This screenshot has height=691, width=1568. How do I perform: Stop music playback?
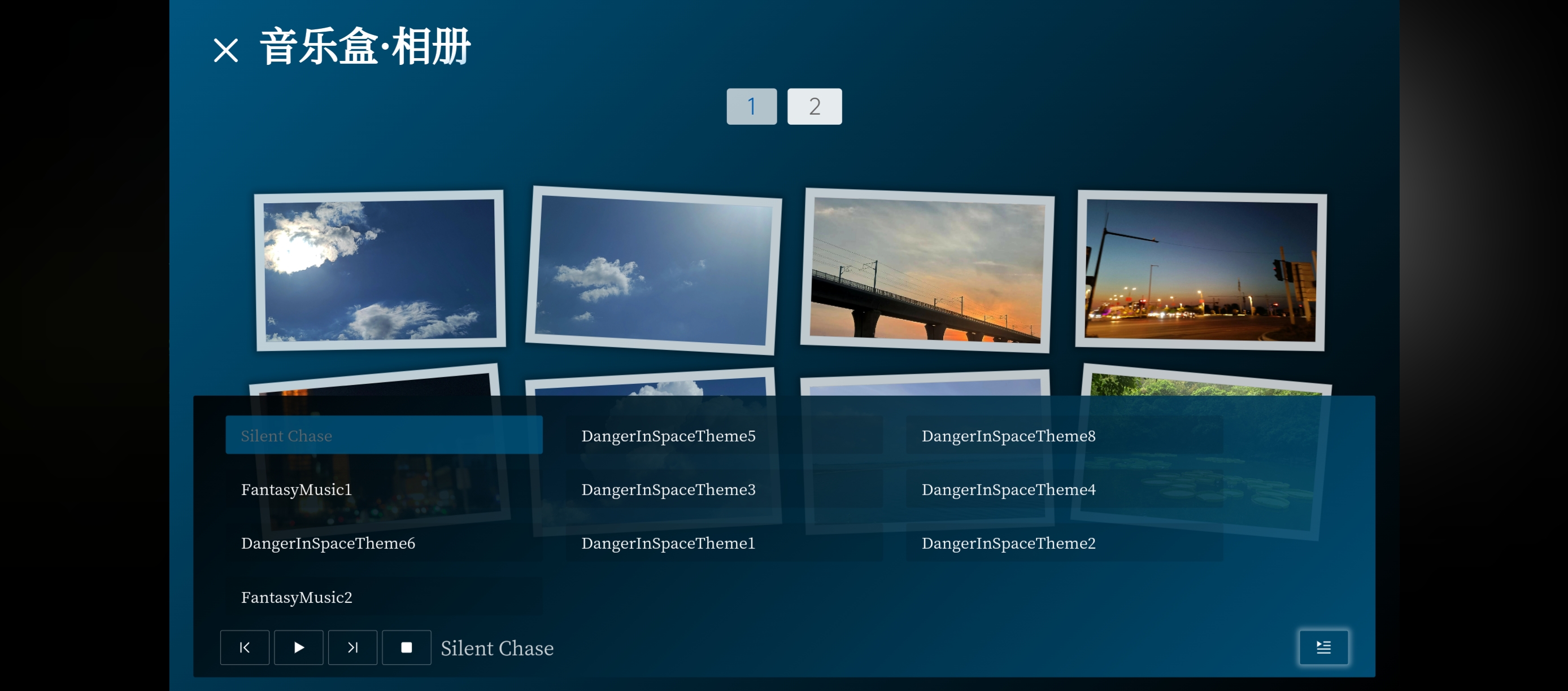click(x=407, y=647)
